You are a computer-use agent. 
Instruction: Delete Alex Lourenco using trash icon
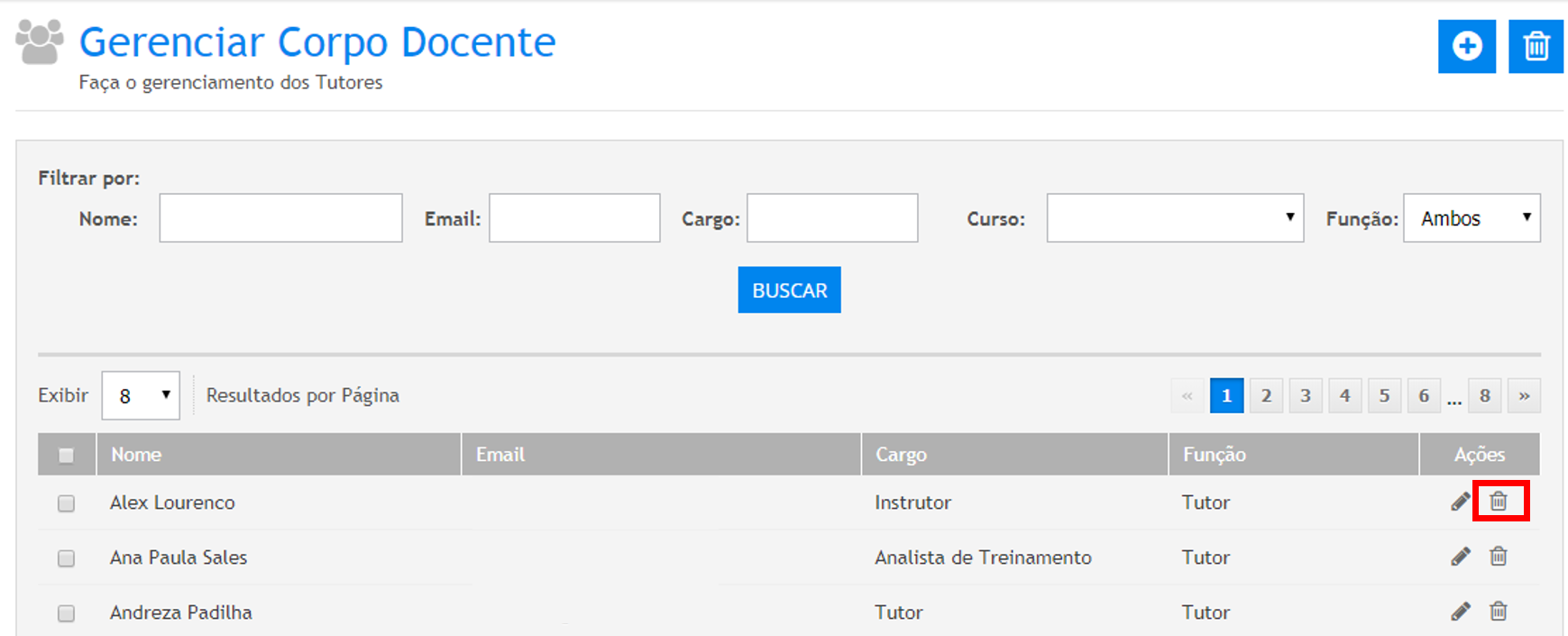pyautogui.click(x=1499, y=502)
